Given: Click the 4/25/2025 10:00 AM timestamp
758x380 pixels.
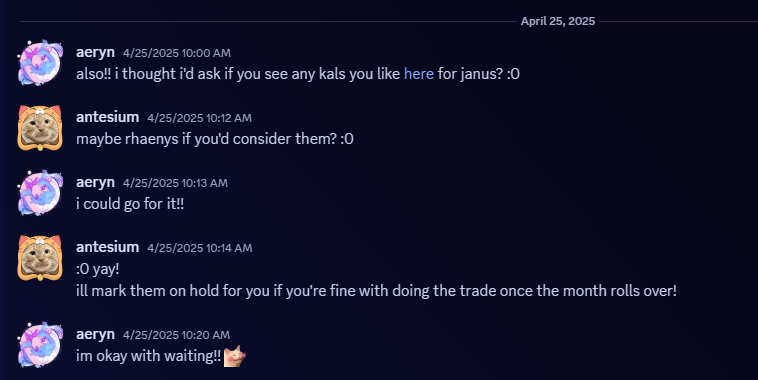Looking at the screenshot, I should pyautogui.click(x=176, y=53).
